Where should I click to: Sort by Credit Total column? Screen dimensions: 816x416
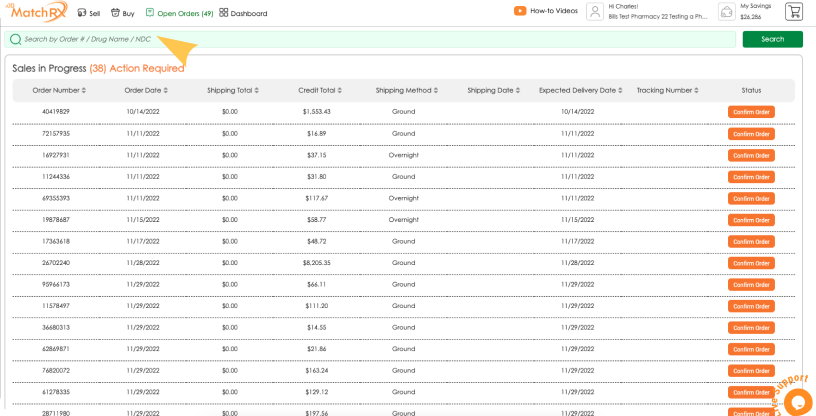pos(320,90)
